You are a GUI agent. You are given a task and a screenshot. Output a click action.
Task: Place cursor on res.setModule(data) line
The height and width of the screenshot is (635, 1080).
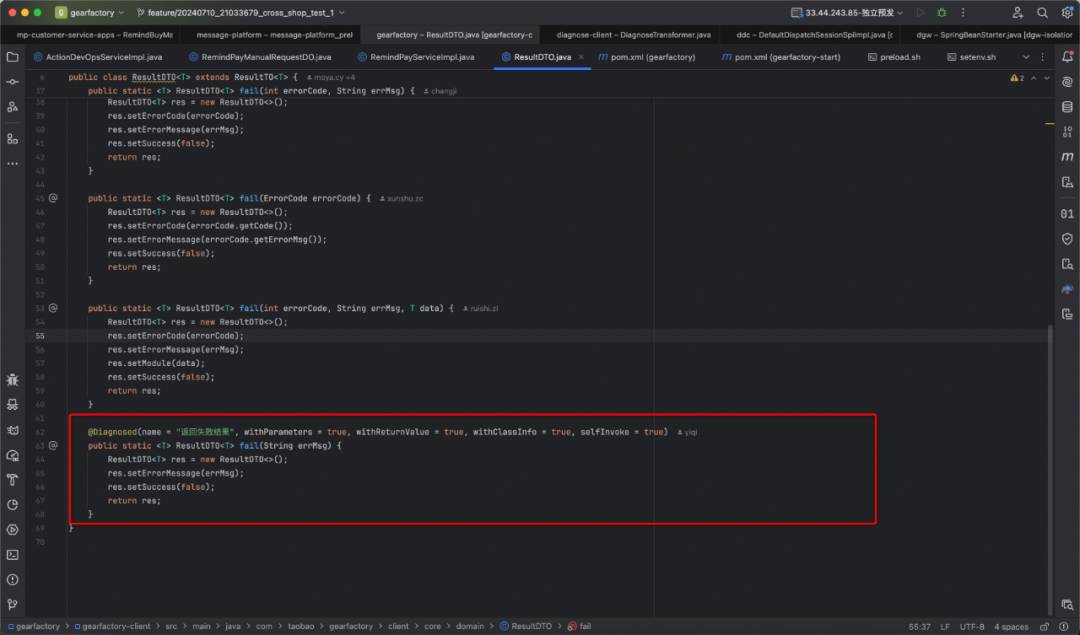[156, 363]
